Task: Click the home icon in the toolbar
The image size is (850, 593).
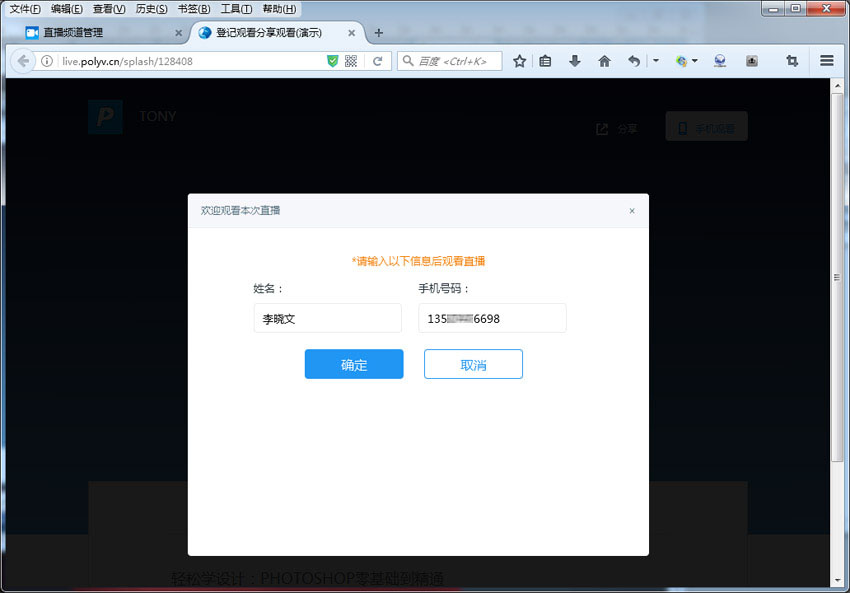Action: [604, 61]
